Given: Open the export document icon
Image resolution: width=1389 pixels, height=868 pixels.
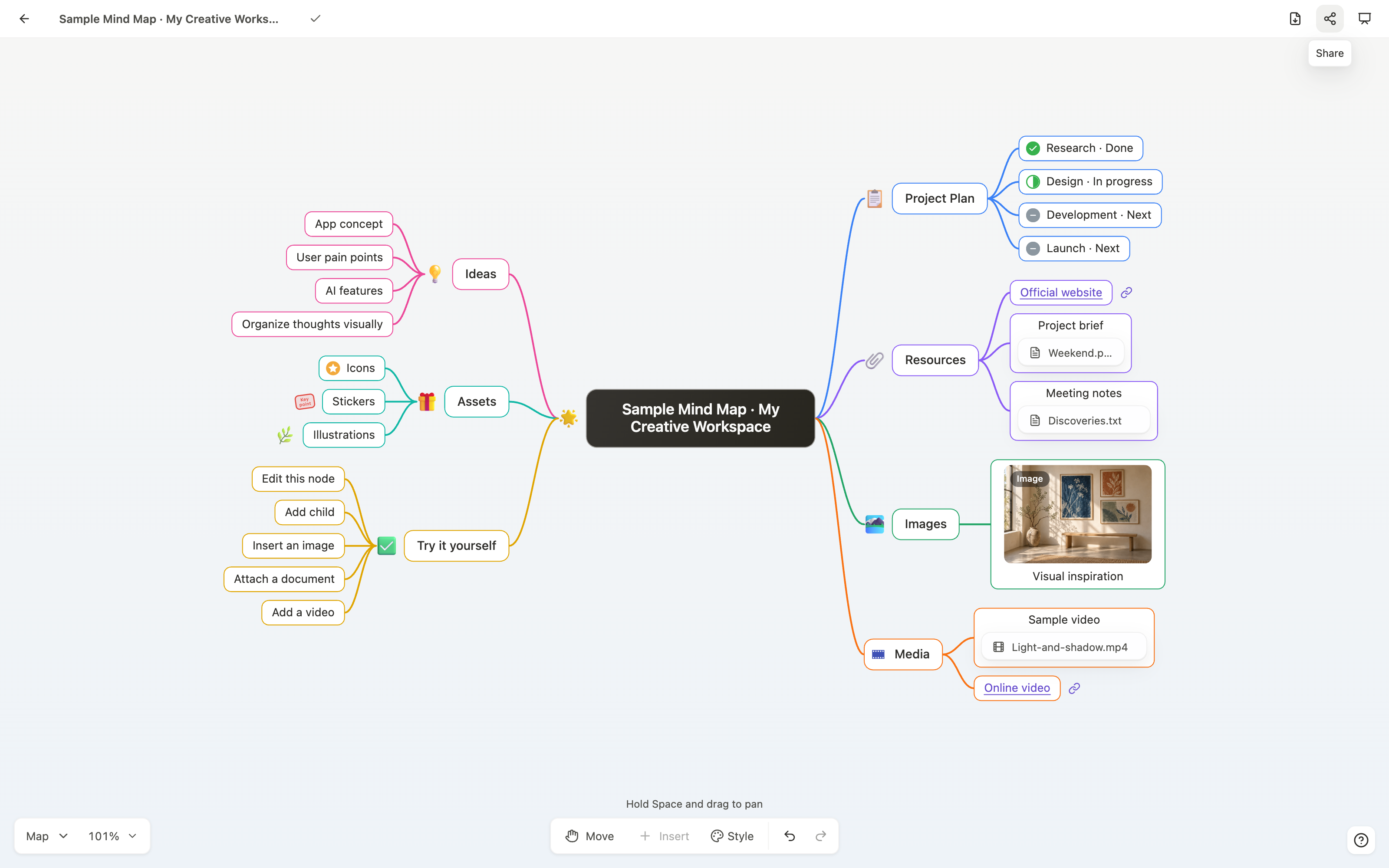Looking at the screenshot, I should click(x=1295, y=19).
